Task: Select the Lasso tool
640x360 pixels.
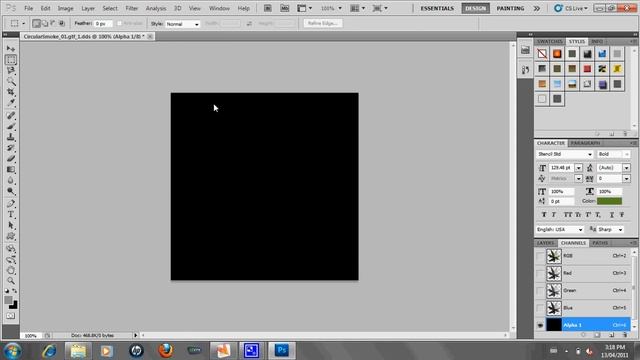Action: coord(11,71)
